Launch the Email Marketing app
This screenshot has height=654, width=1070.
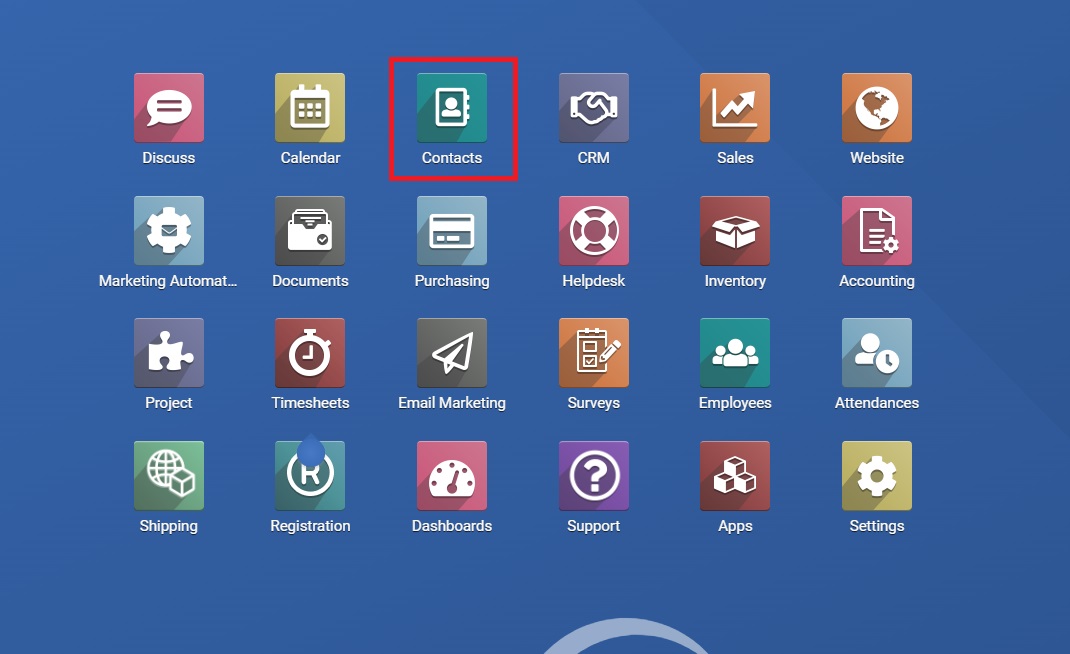[x=452, y=353]
